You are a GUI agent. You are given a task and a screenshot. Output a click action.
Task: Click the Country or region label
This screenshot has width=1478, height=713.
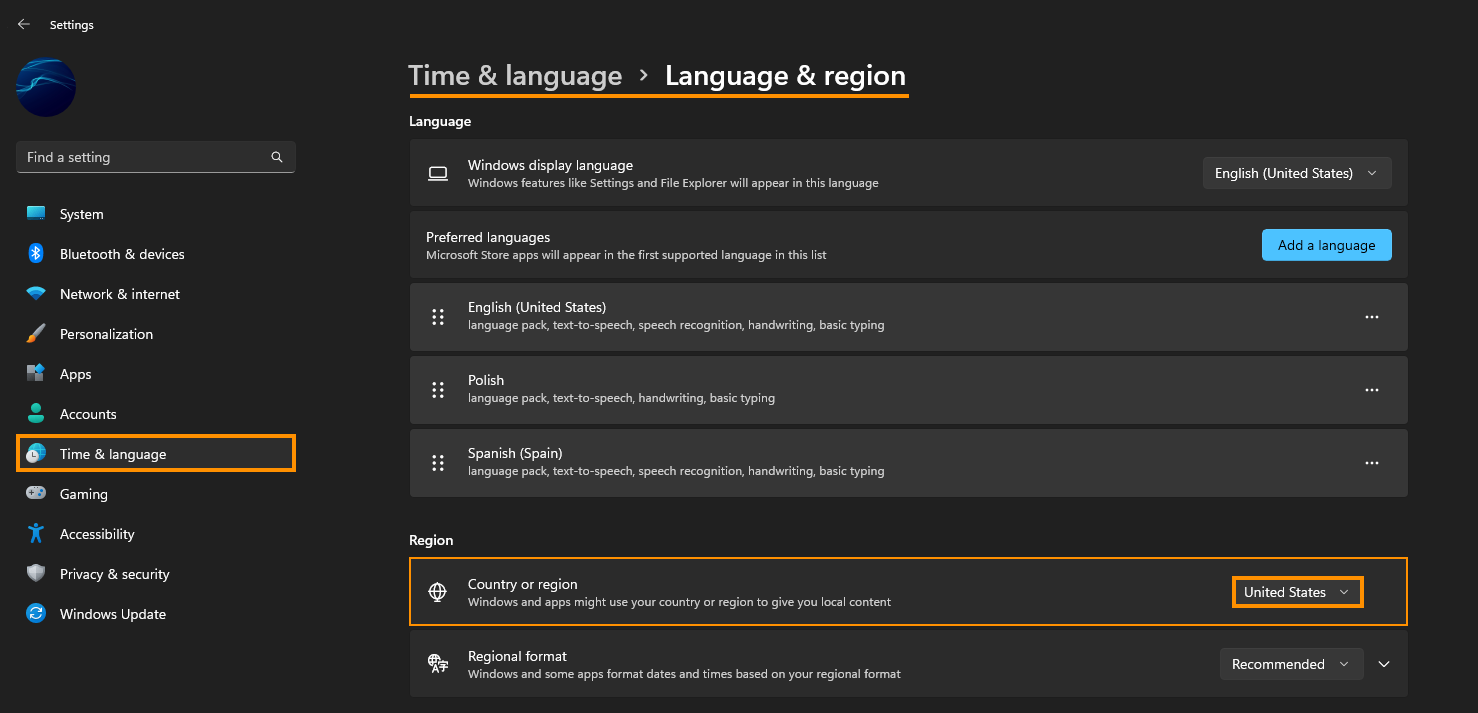(x=523, y=584)
